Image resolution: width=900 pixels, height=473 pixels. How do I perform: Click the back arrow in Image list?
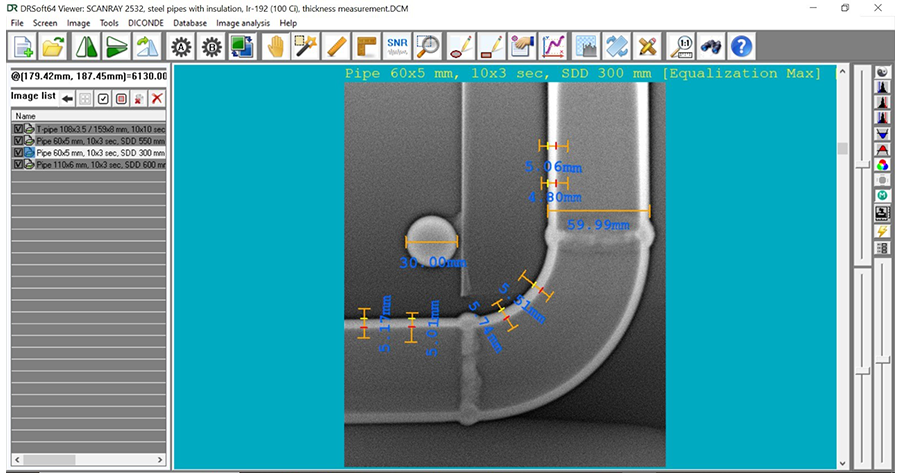coord(68,98)
